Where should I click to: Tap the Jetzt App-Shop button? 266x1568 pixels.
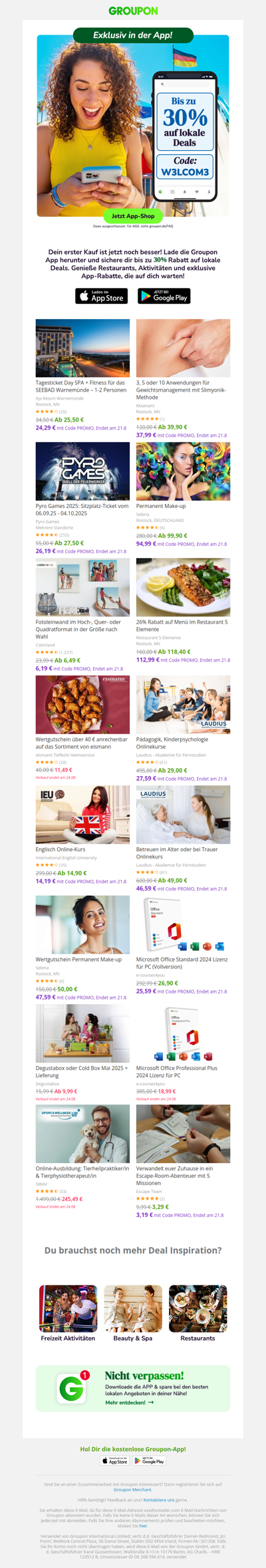tap(133, 216)
